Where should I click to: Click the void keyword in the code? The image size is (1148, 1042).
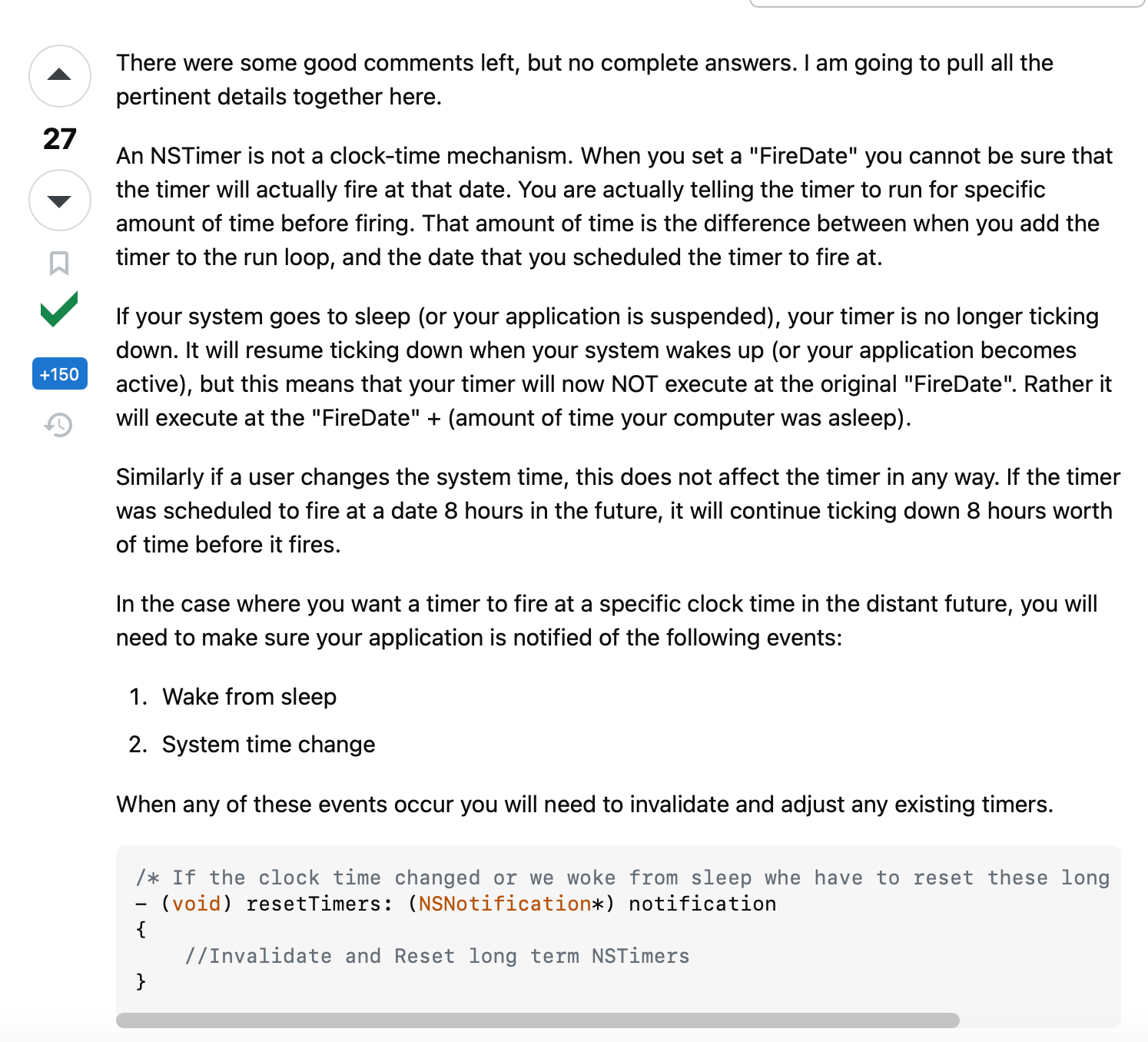click(196, 904)
